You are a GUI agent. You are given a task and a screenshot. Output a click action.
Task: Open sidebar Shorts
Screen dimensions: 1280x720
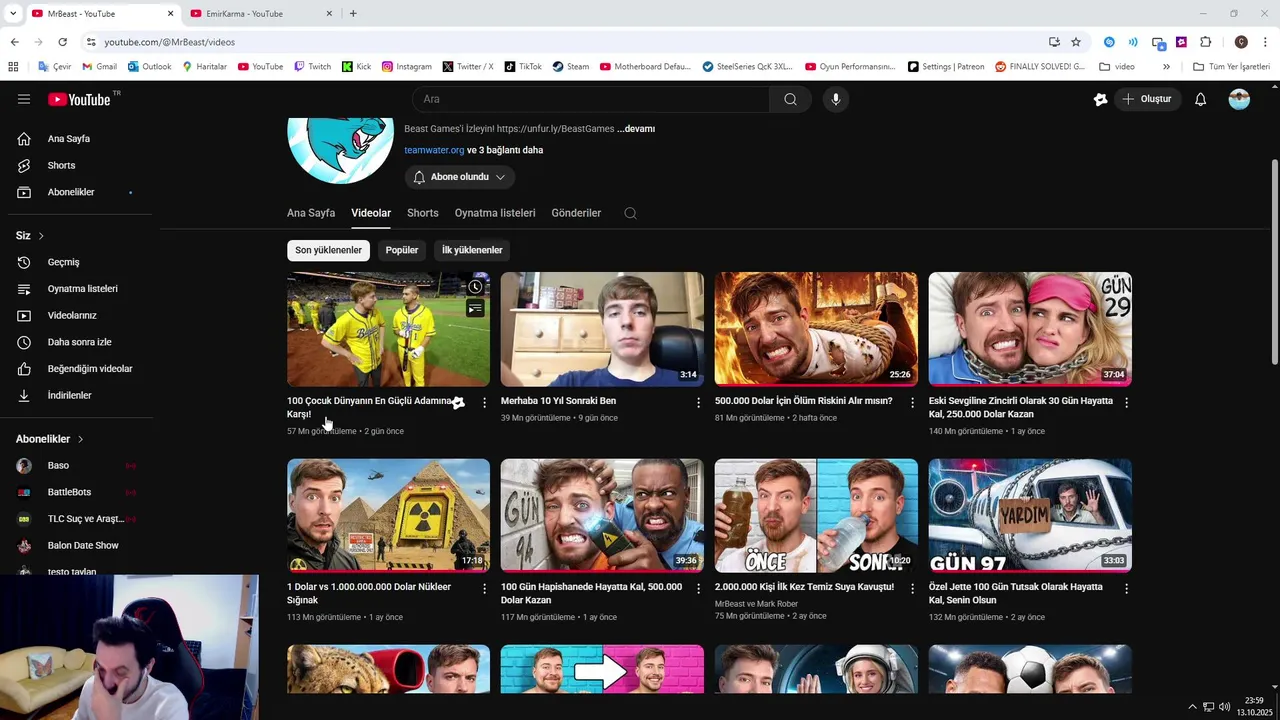point(80,165)
